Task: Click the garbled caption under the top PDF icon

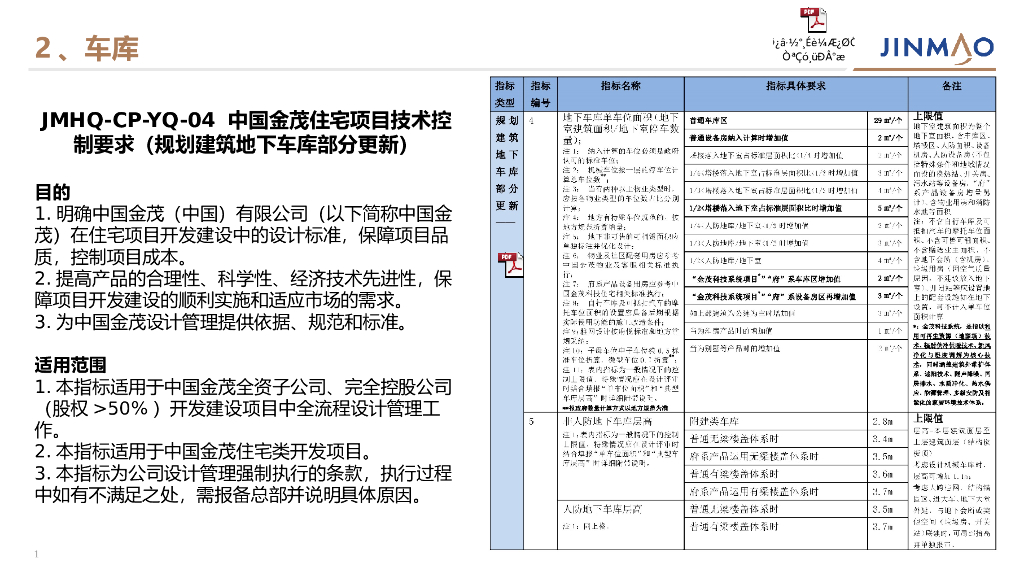Action: coord(813,50)
